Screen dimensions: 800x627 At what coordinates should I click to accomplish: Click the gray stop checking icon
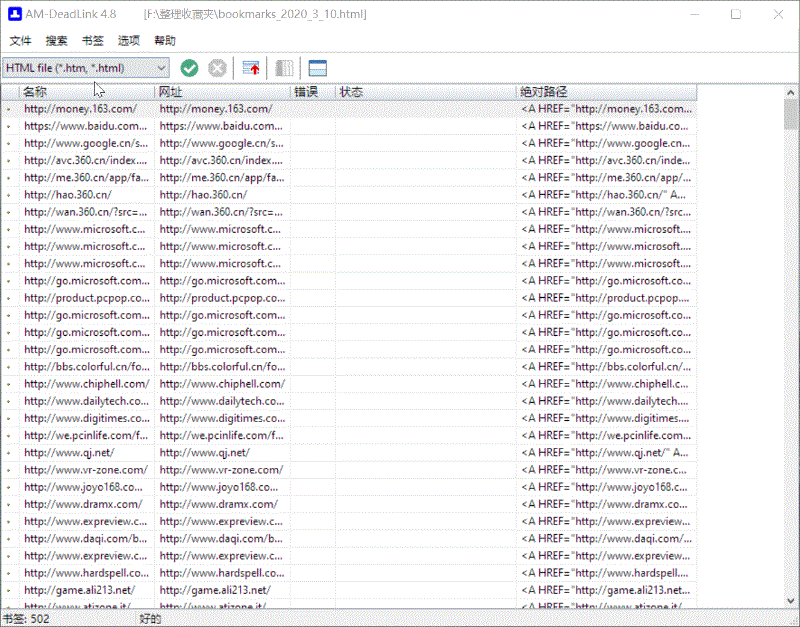(217, 68)
